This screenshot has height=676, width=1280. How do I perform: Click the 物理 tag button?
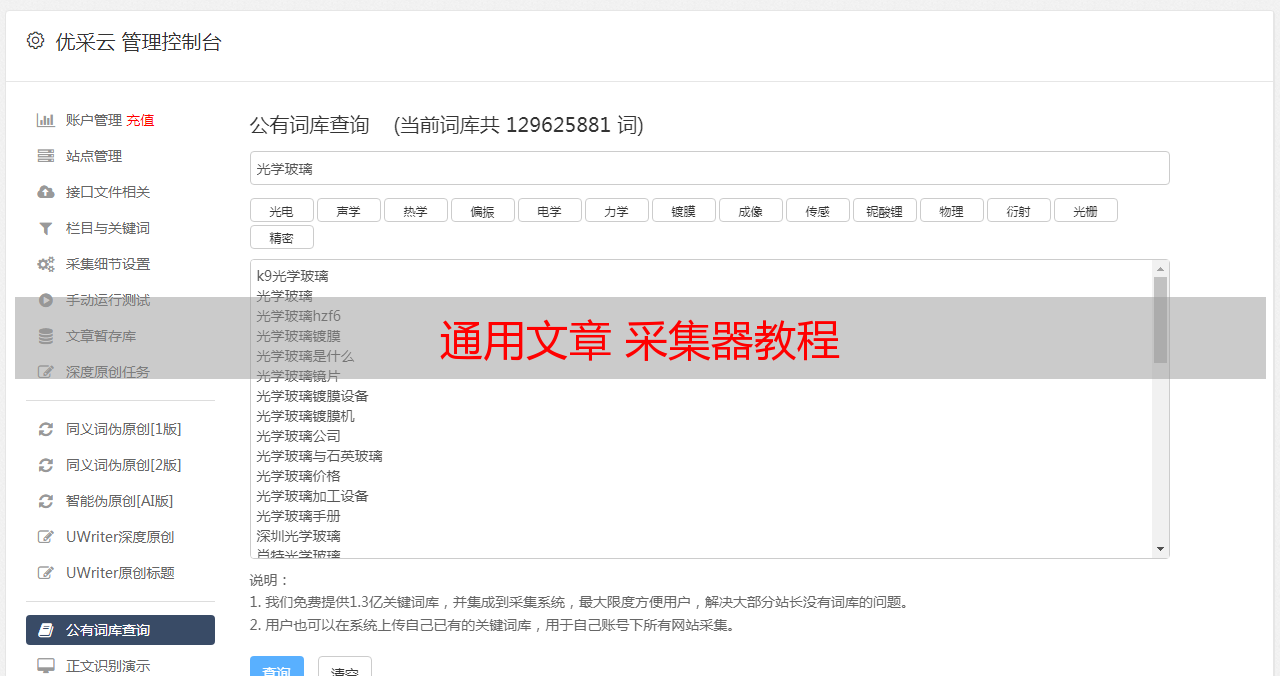point(952,210)
